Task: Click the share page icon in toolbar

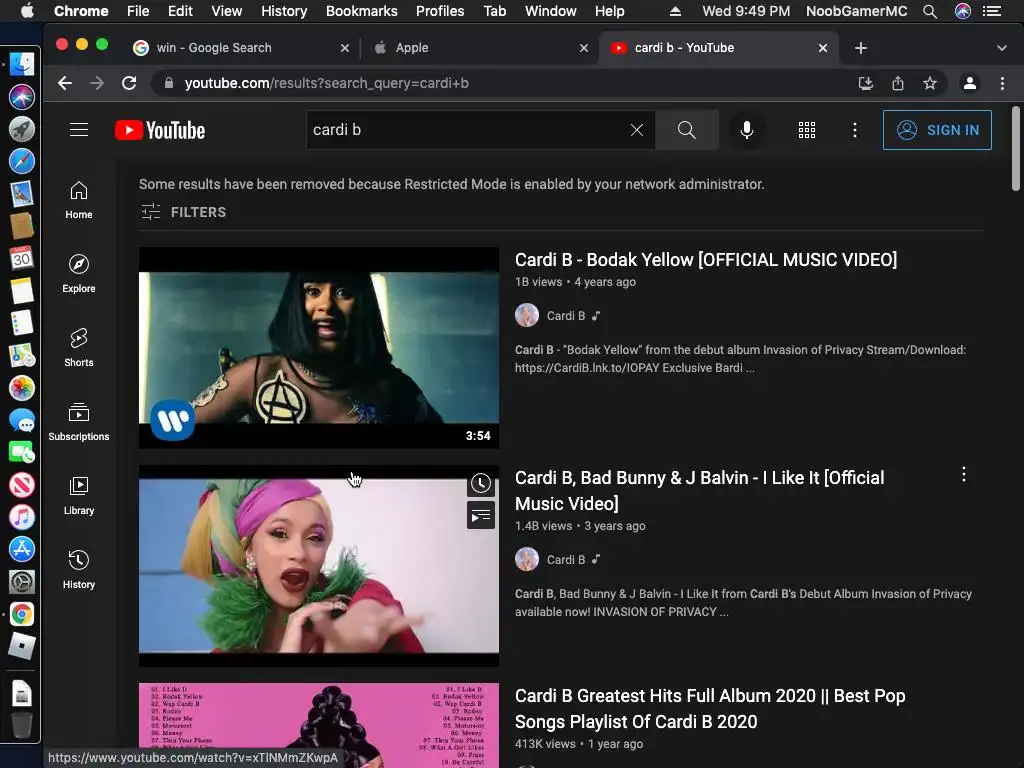Action: [x=898, y=84]
